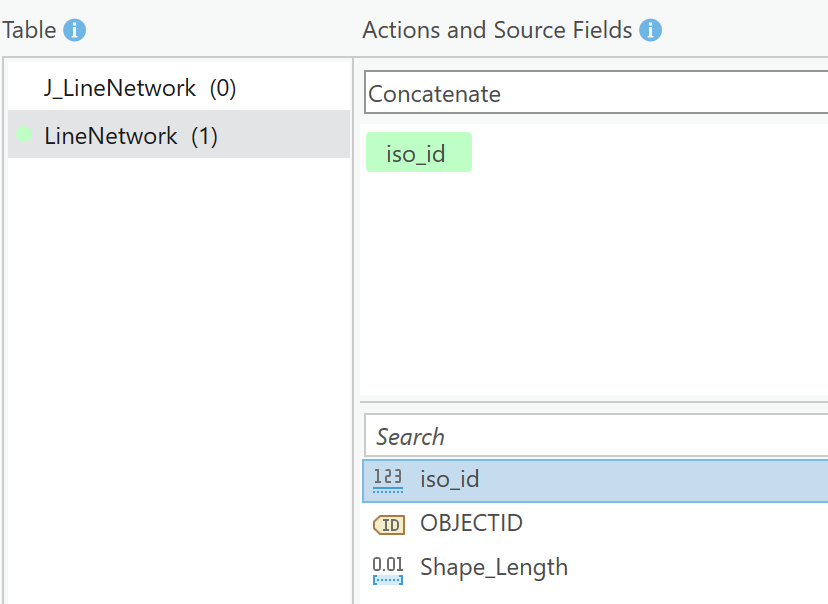Choose Shape_Length from the field list
Viewport: 828px width, 604px height.
(494, 565)
